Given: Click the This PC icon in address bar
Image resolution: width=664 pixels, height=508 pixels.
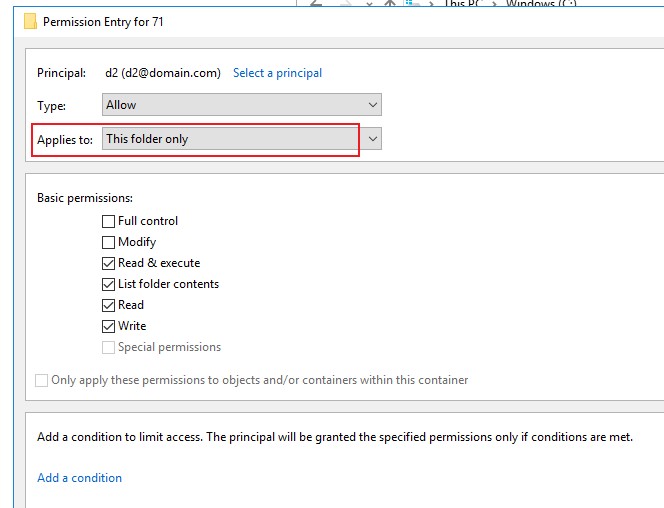Looking at the screenshot, I should 409,3.
